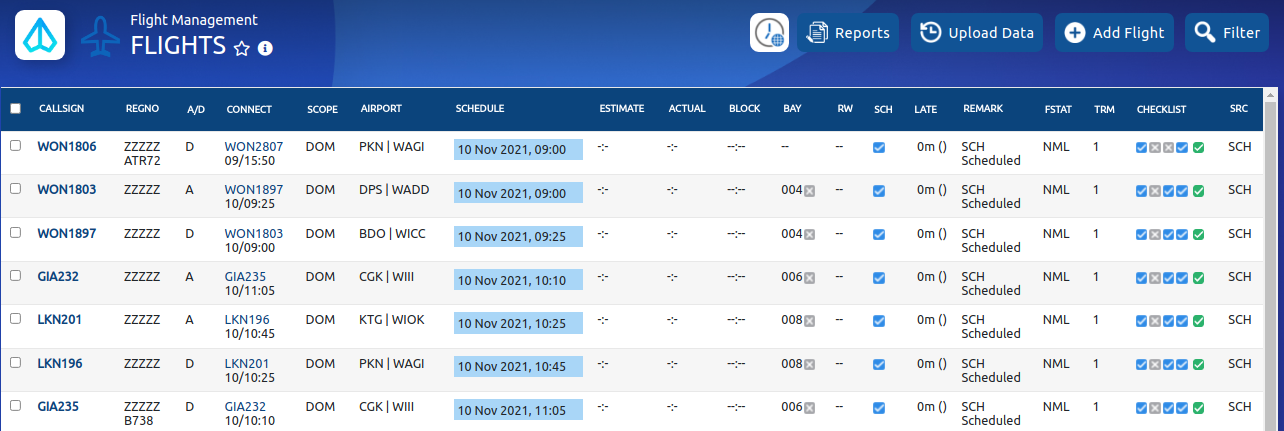The image size is (1284, 431).
Task: Sort table by CALLSIGN column header
Action: (x=61, y=108)
